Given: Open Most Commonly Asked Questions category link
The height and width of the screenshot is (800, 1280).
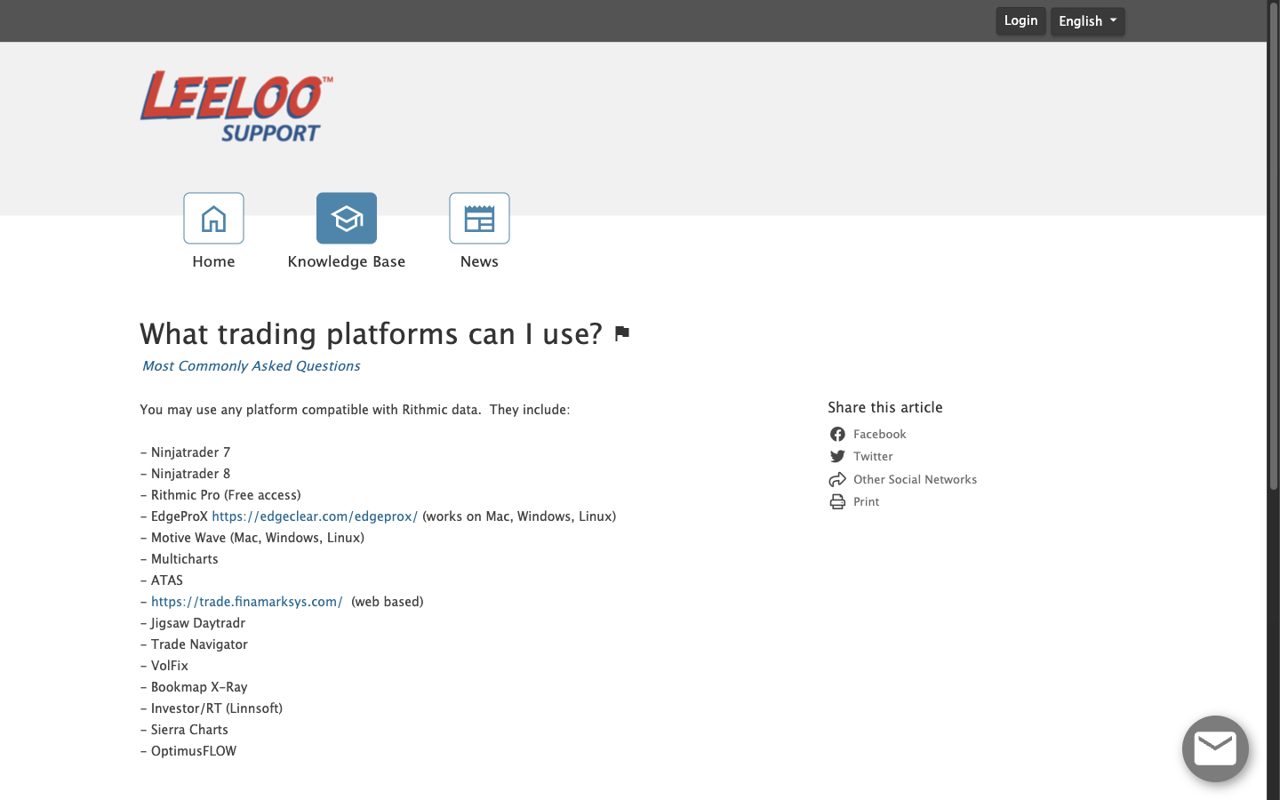Looking at the screenshot, I should click(251, 366).
